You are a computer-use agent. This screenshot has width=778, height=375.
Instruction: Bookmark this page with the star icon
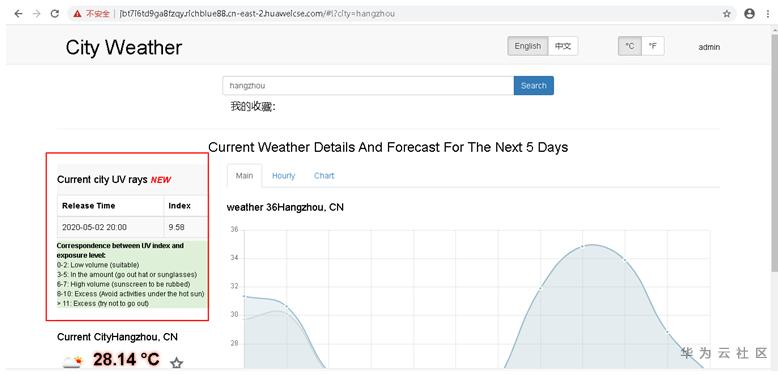tap(726, 14)
